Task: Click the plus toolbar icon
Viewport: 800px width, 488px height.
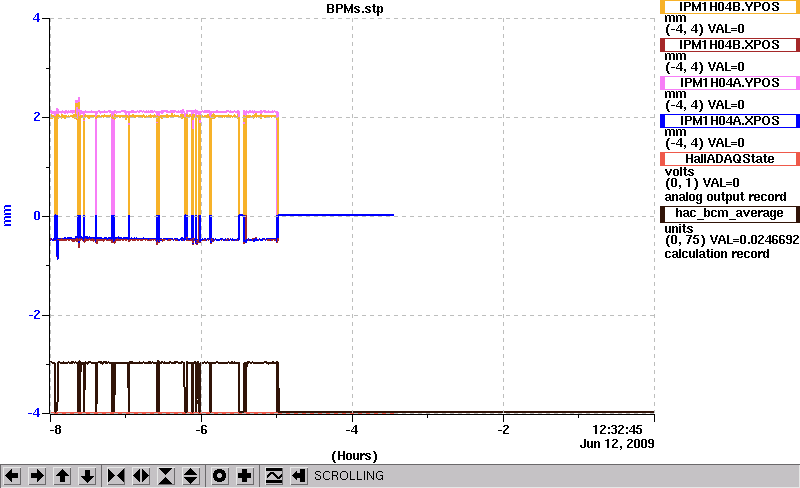Action: [x=244, y=476]
